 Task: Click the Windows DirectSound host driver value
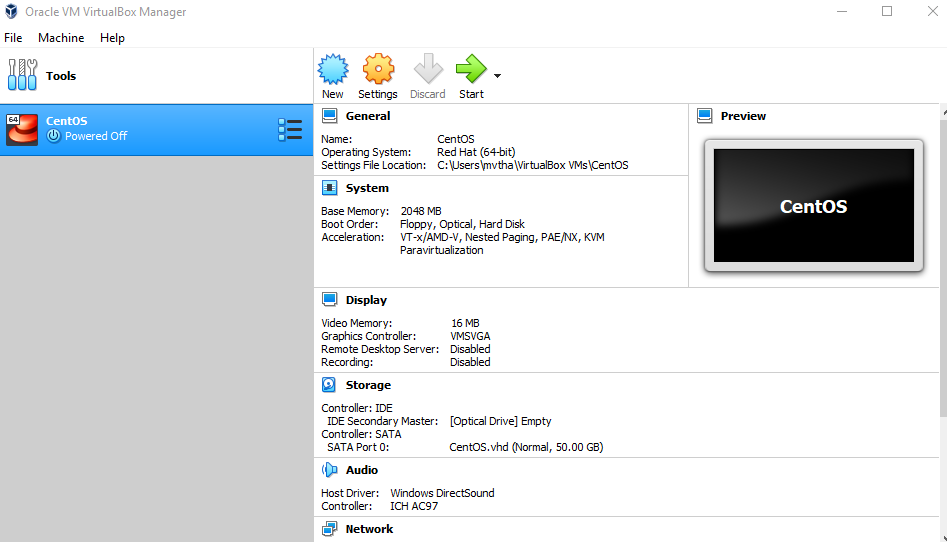442,493
